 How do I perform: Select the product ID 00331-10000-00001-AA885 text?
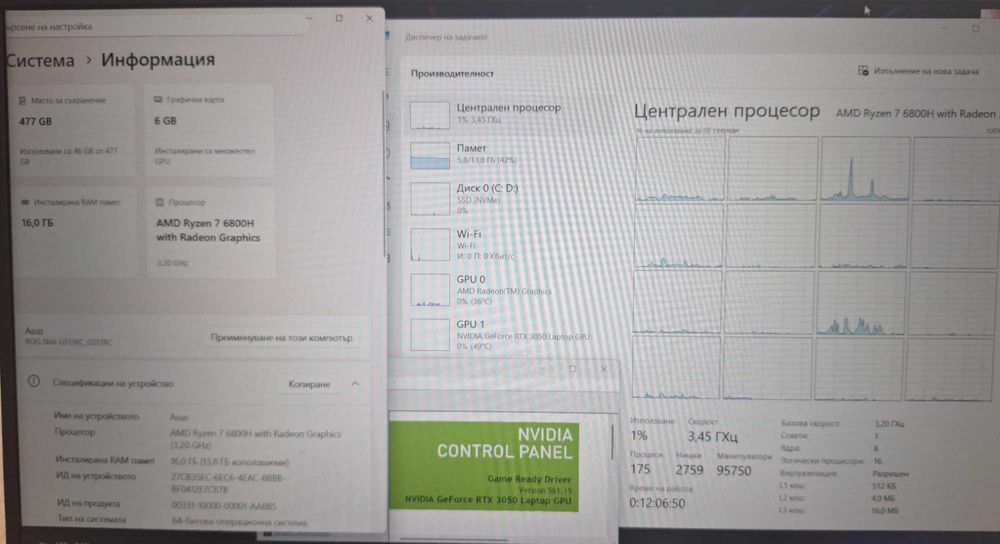coord(224,506)
